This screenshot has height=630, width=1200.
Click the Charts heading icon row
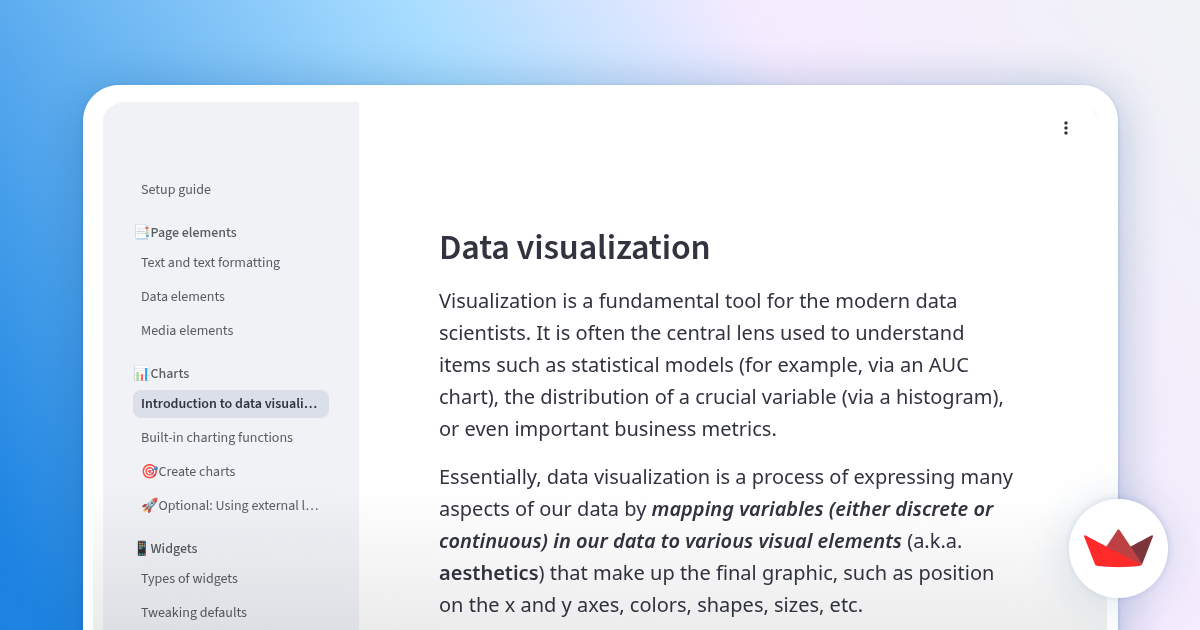pos(162,373)
